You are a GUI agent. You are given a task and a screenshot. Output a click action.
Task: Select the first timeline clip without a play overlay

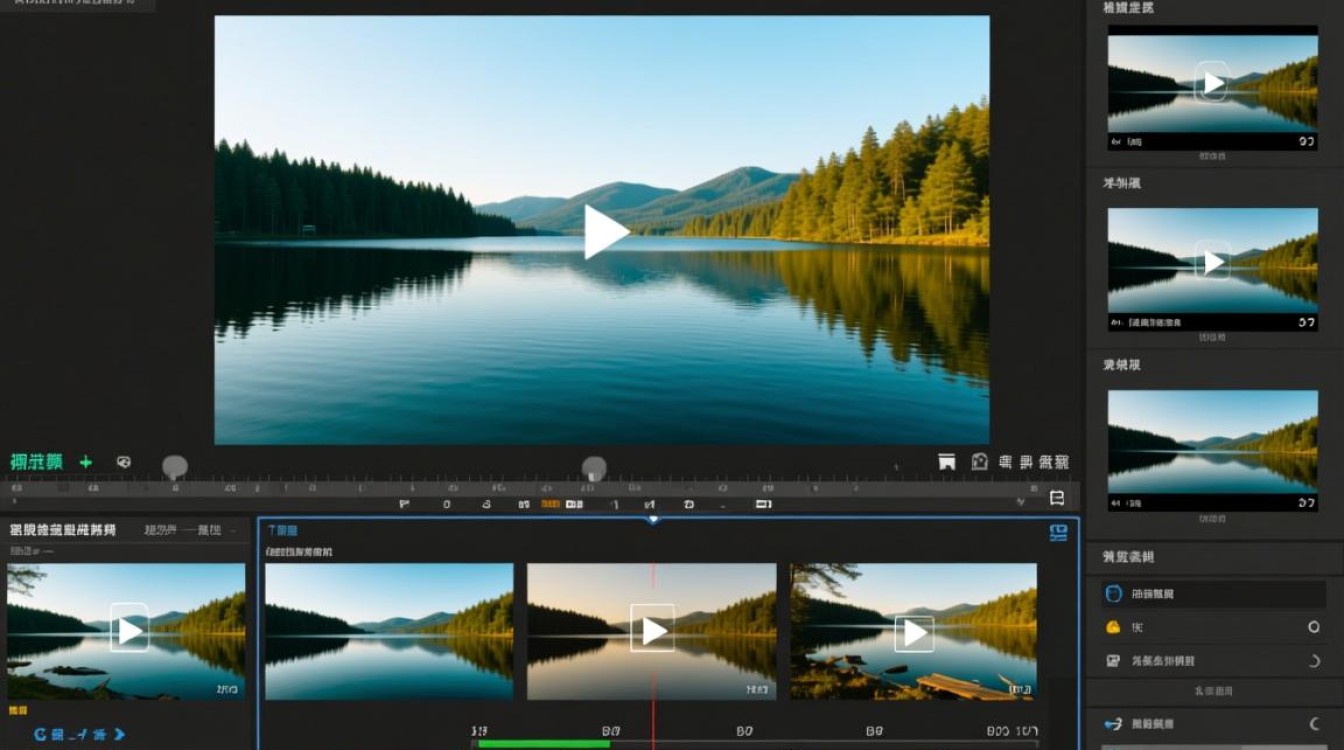click(389, 631)
